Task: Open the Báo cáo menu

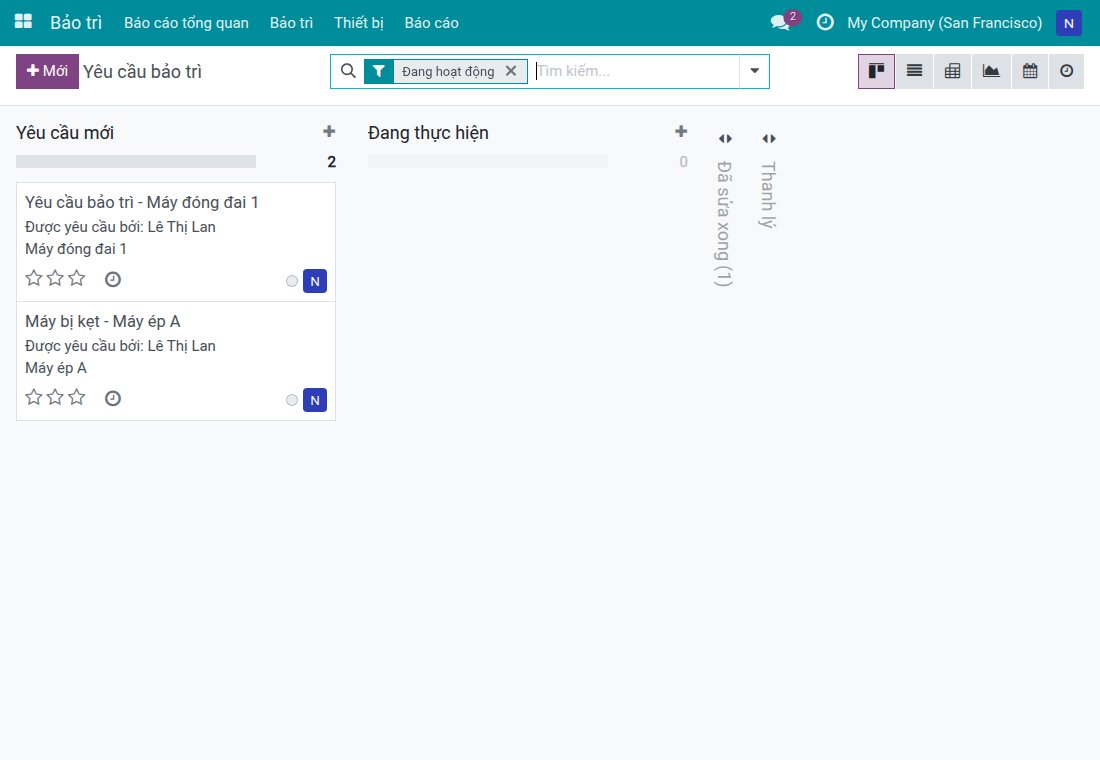Action: tap(431, 22)
